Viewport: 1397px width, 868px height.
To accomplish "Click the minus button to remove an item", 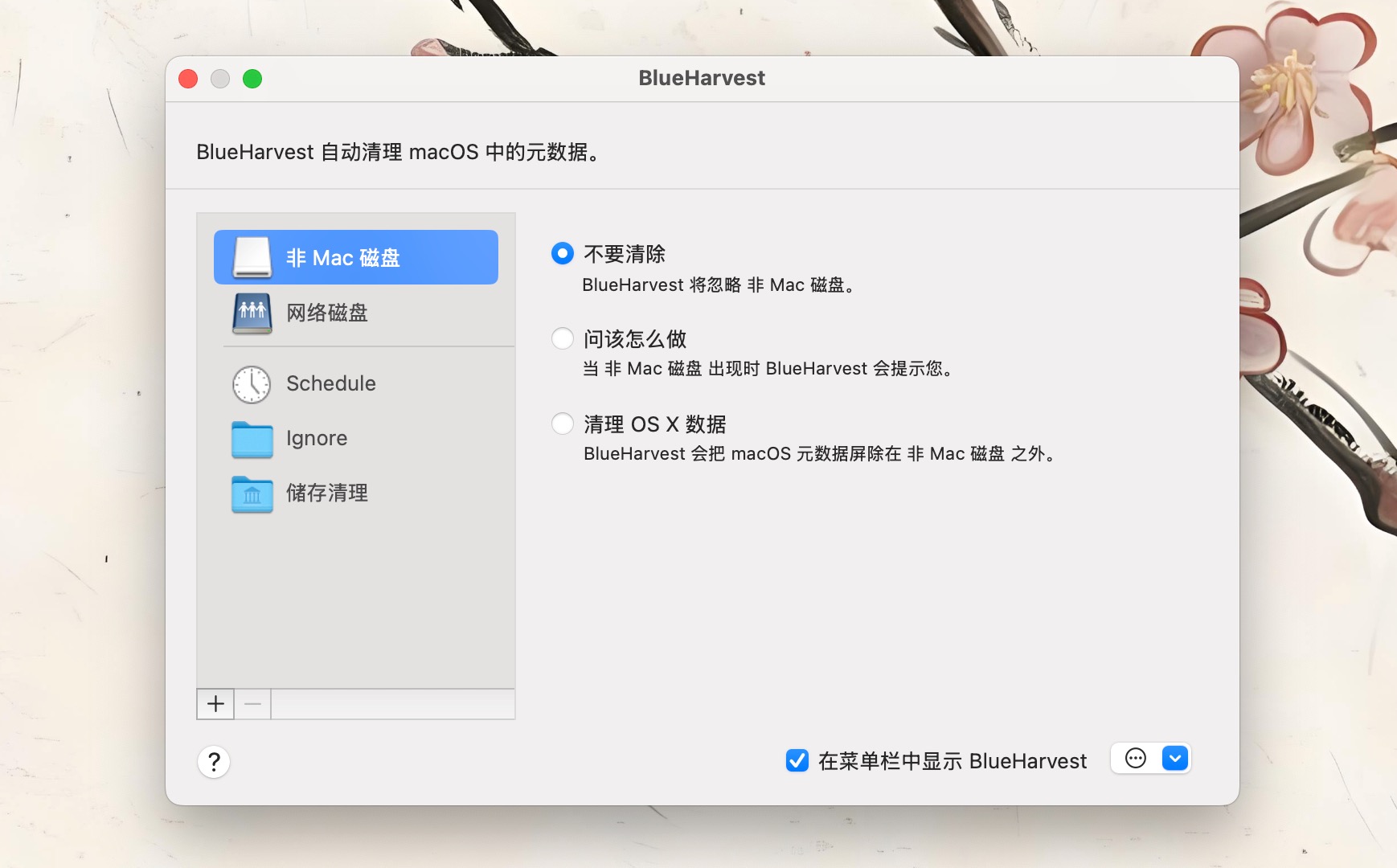I will [x=252, y=704].
